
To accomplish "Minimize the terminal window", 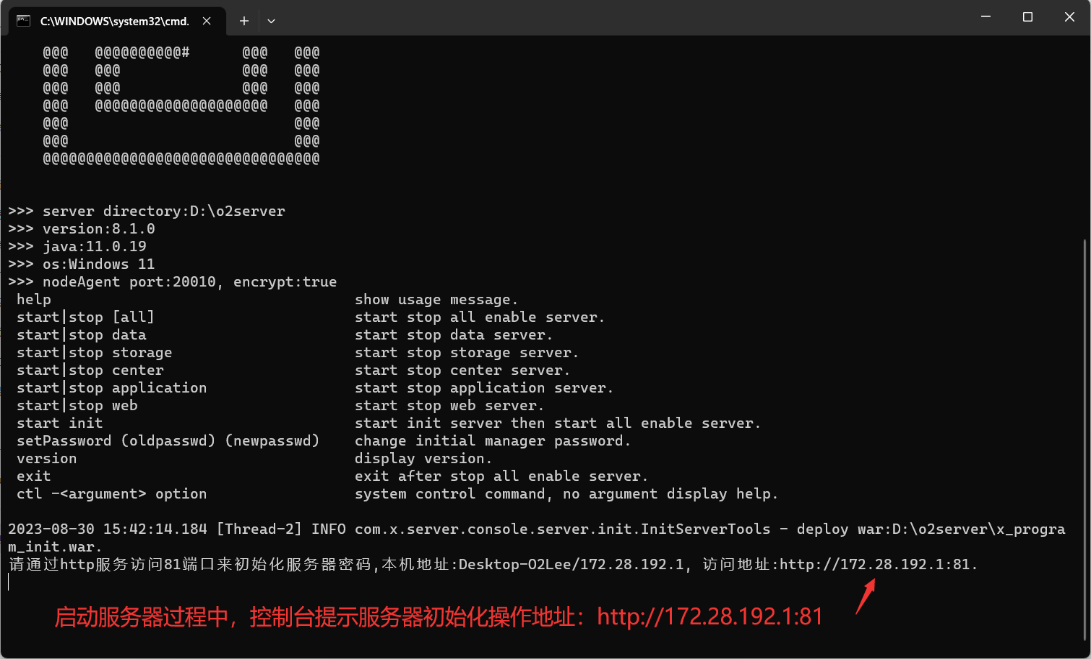I will pos(986,17).
